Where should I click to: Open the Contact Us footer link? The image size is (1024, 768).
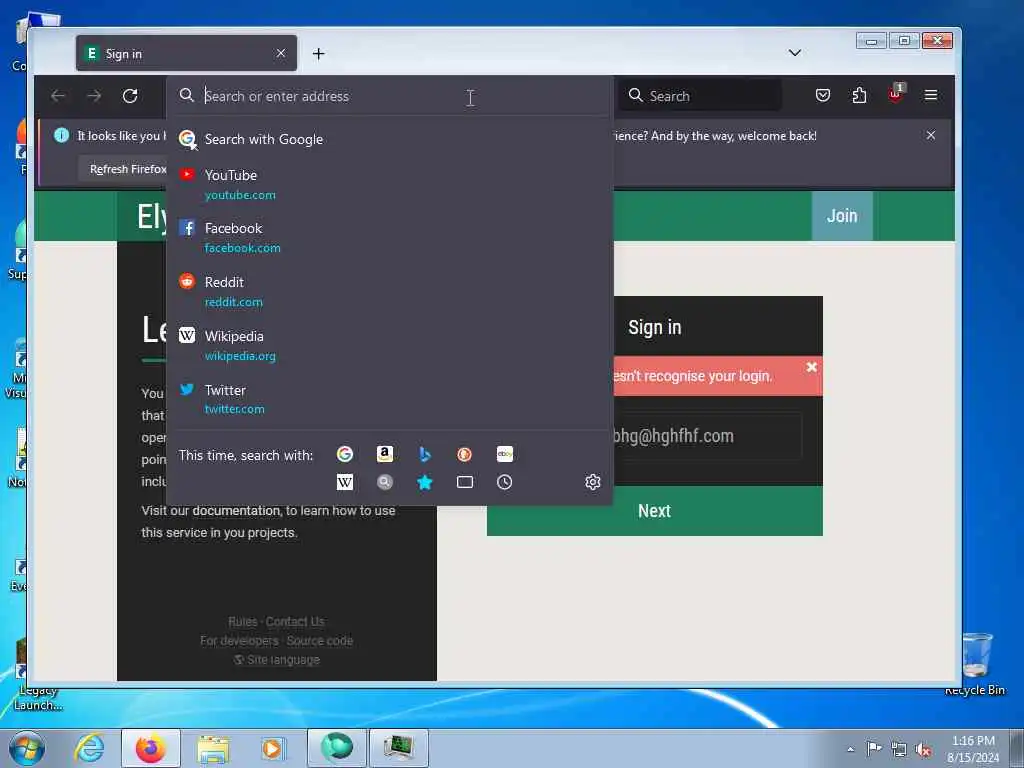(x=295, y=622)
